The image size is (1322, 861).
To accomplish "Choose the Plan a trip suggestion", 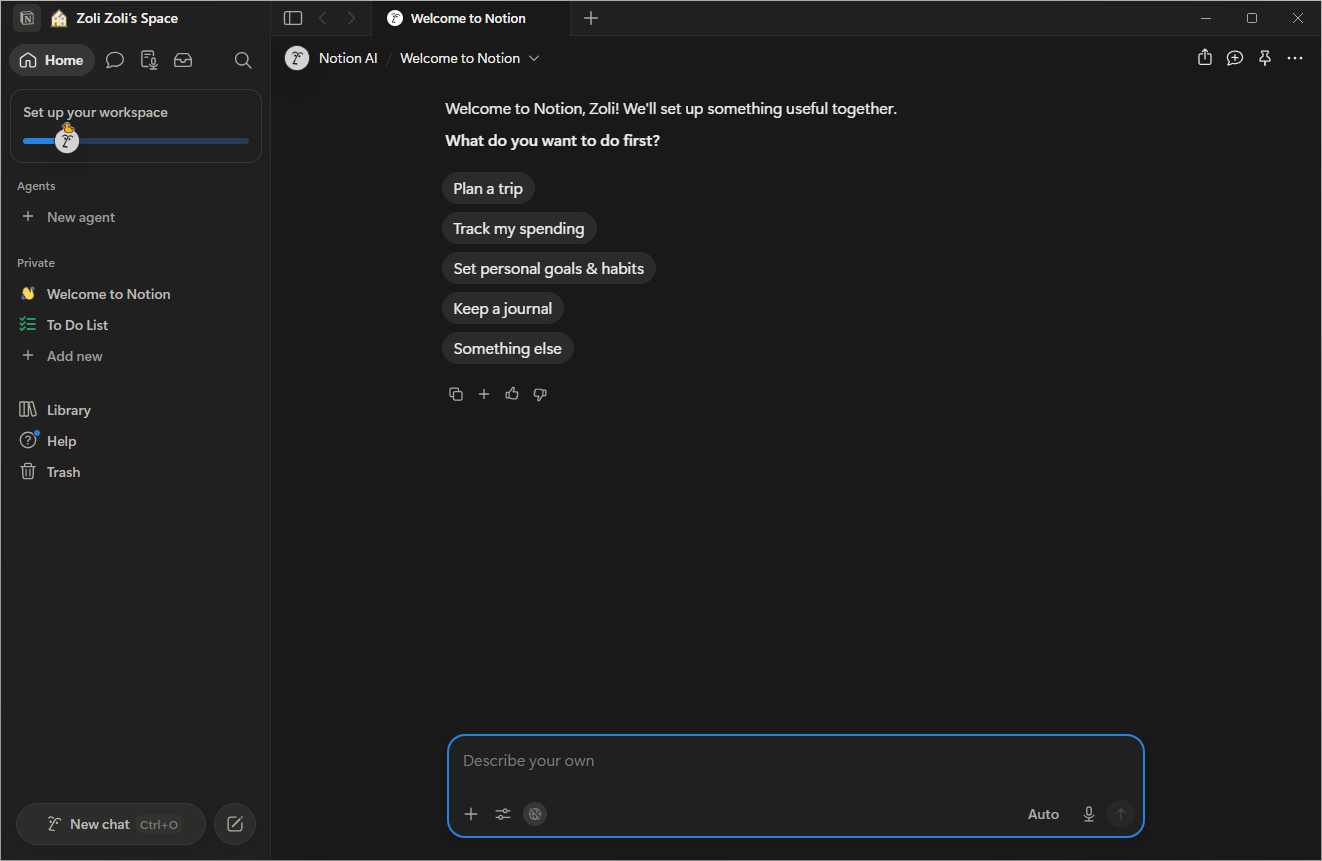I will click(x=488, y=188).
